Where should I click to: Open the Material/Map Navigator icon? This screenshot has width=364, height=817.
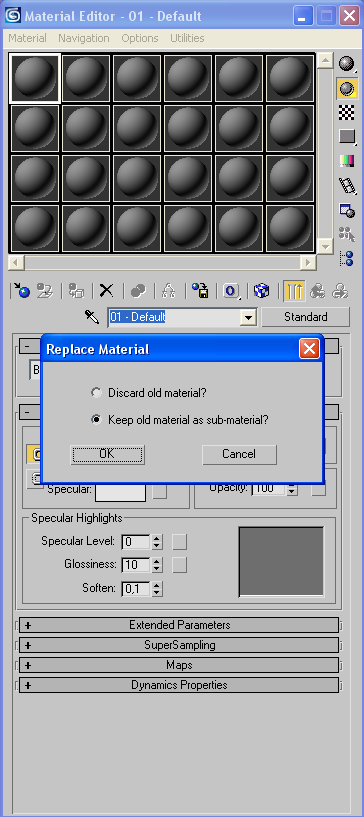pos(347,258)
